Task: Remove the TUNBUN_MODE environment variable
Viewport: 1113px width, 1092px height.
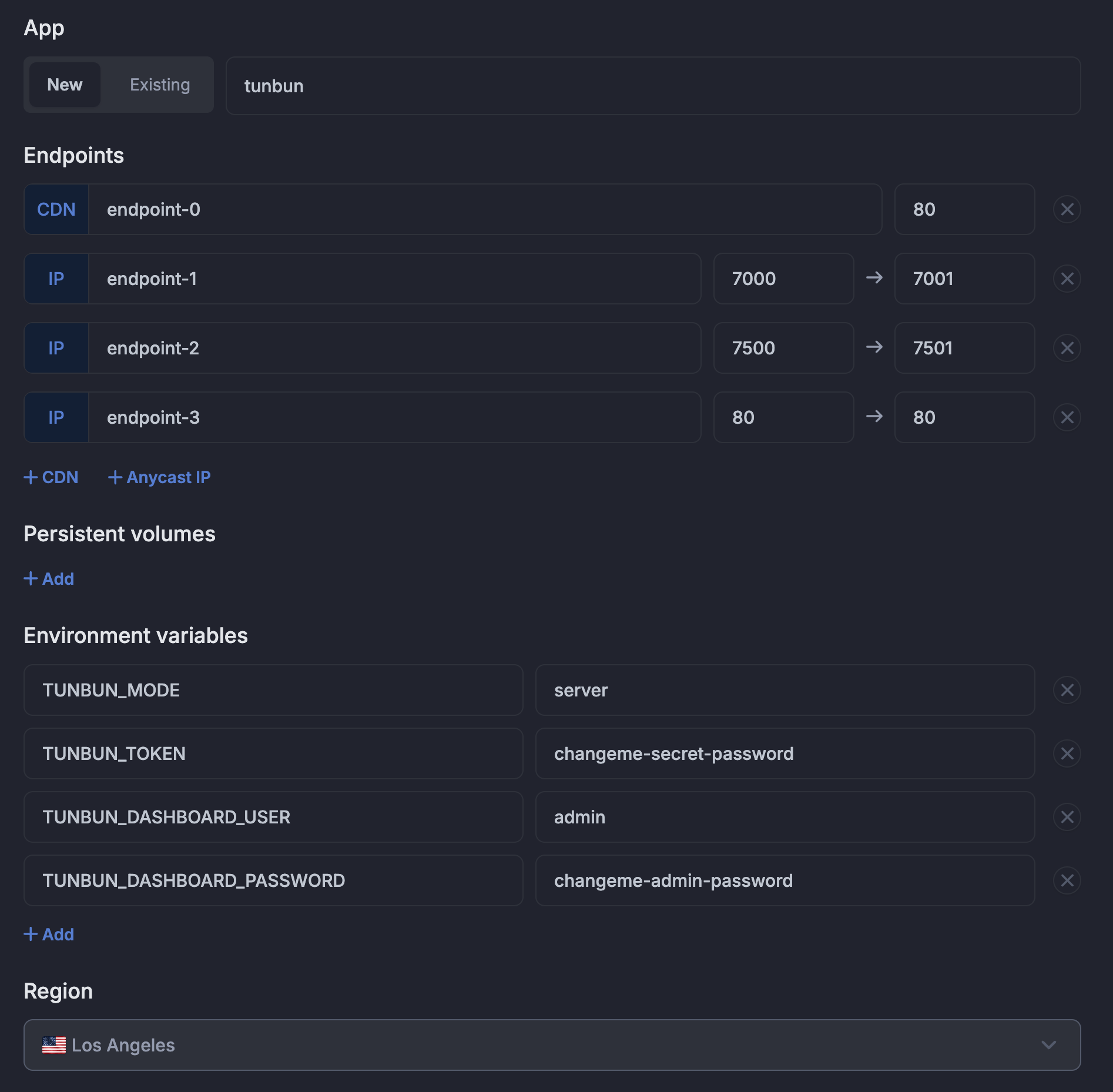Action: [x=1067, y=690]
